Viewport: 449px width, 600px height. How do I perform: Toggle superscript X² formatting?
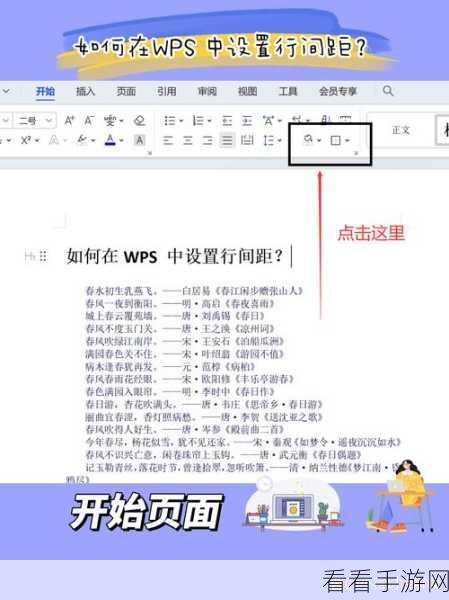(26, 140)
